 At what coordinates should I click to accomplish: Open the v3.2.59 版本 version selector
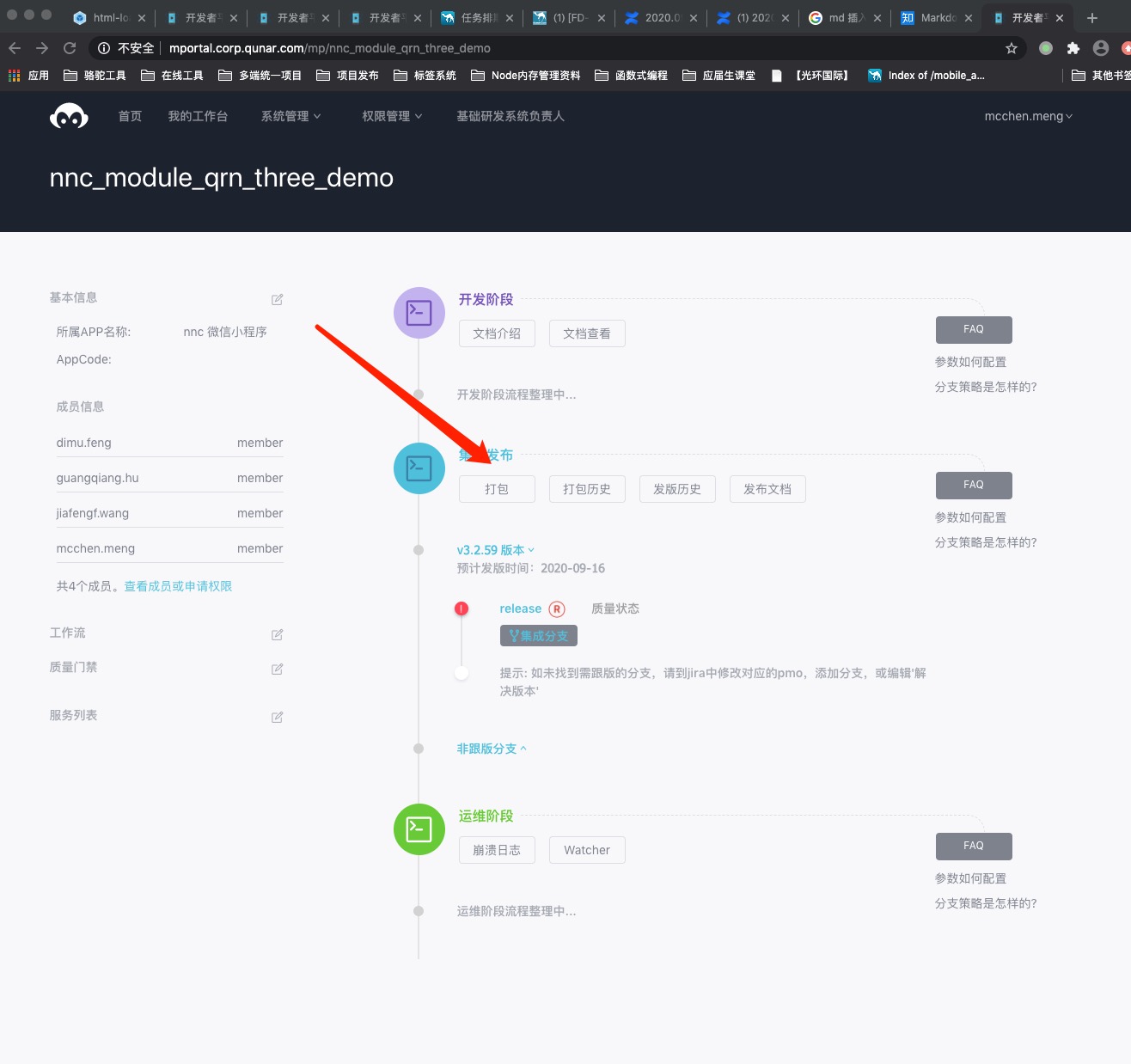coord(496,550)
